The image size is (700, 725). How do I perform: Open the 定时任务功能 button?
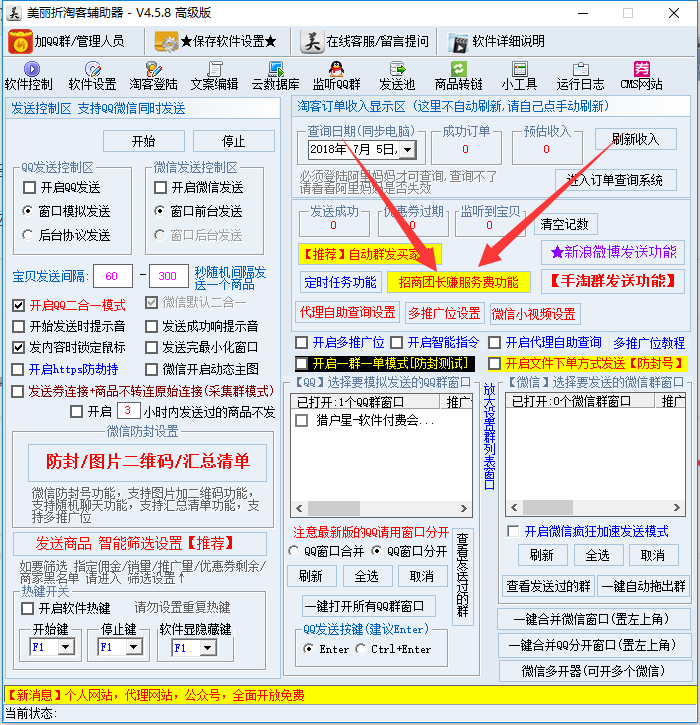341,282
